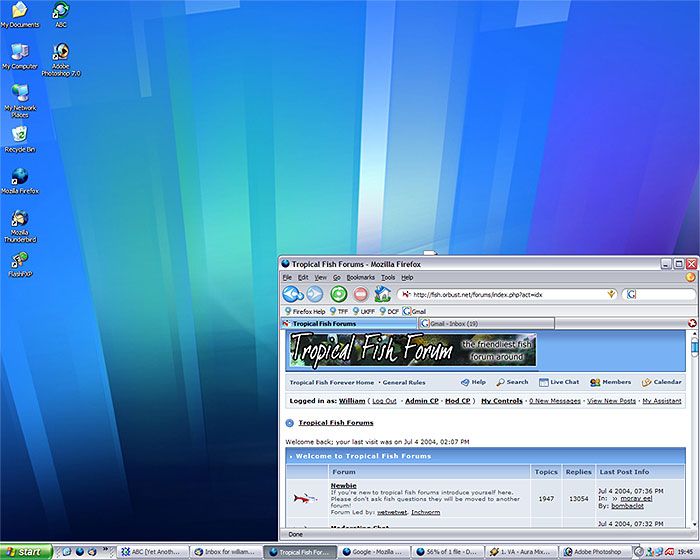The image size is (700, 560).
Task: Click the DCF bookmark in toolbar
Action: coord(389,311)
